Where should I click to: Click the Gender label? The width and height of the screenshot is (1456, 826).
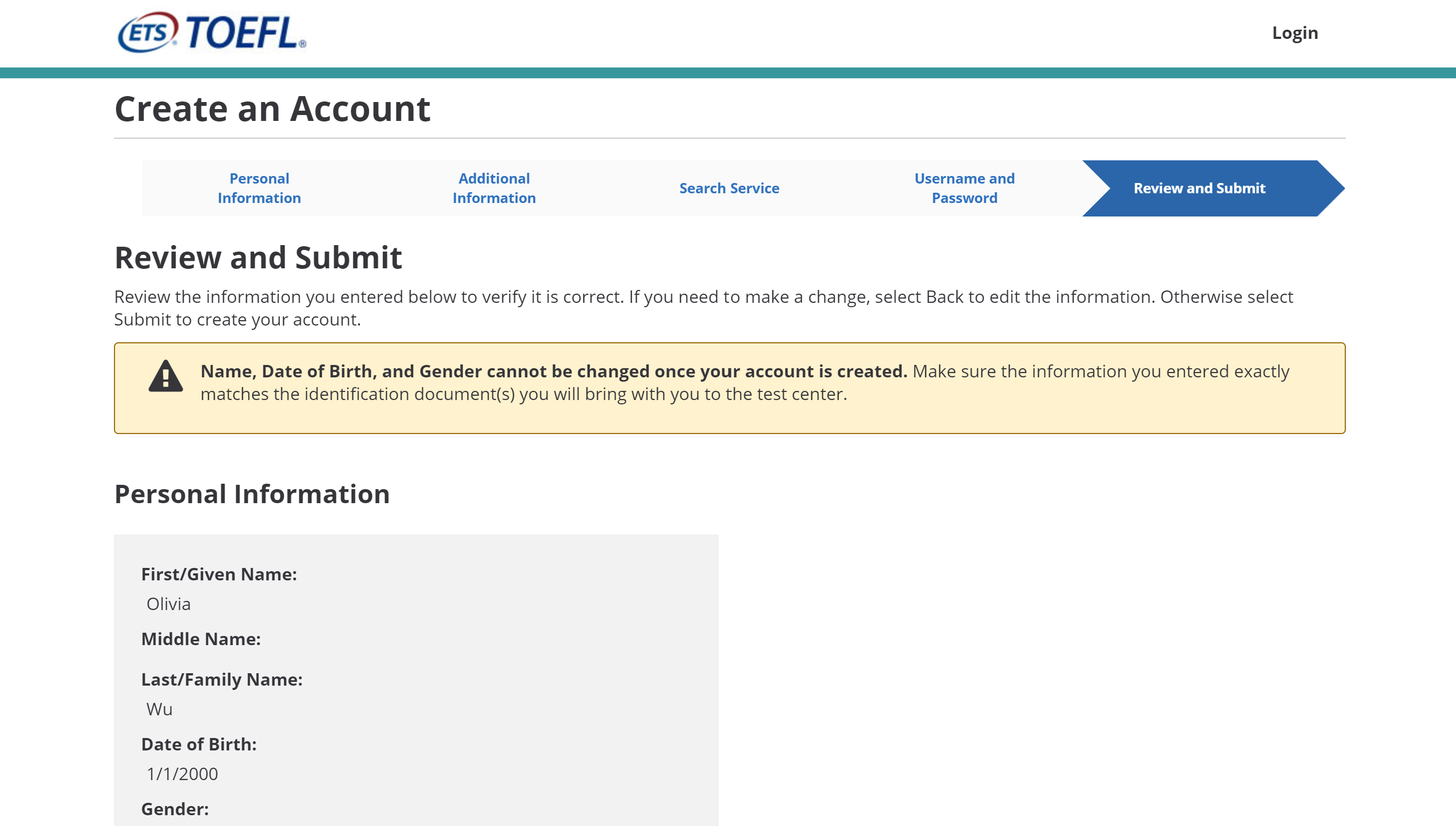click(175, 808)
